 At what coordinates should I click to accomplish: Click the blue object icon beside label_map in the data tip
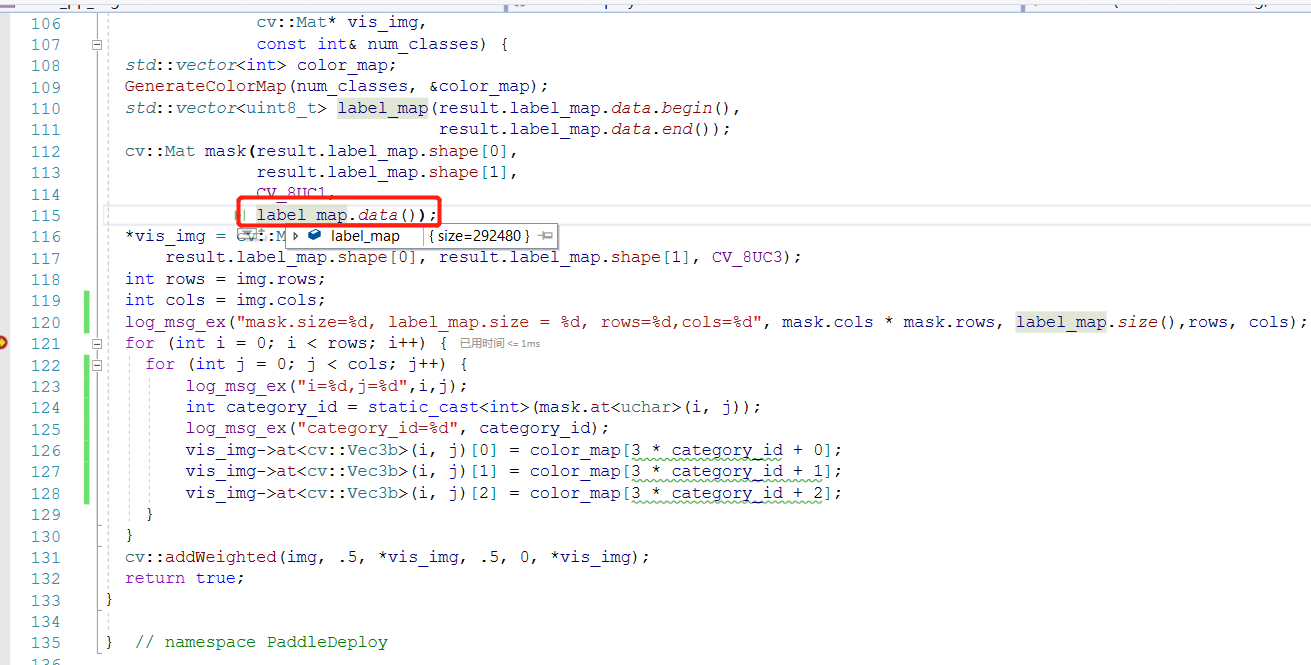314,236
